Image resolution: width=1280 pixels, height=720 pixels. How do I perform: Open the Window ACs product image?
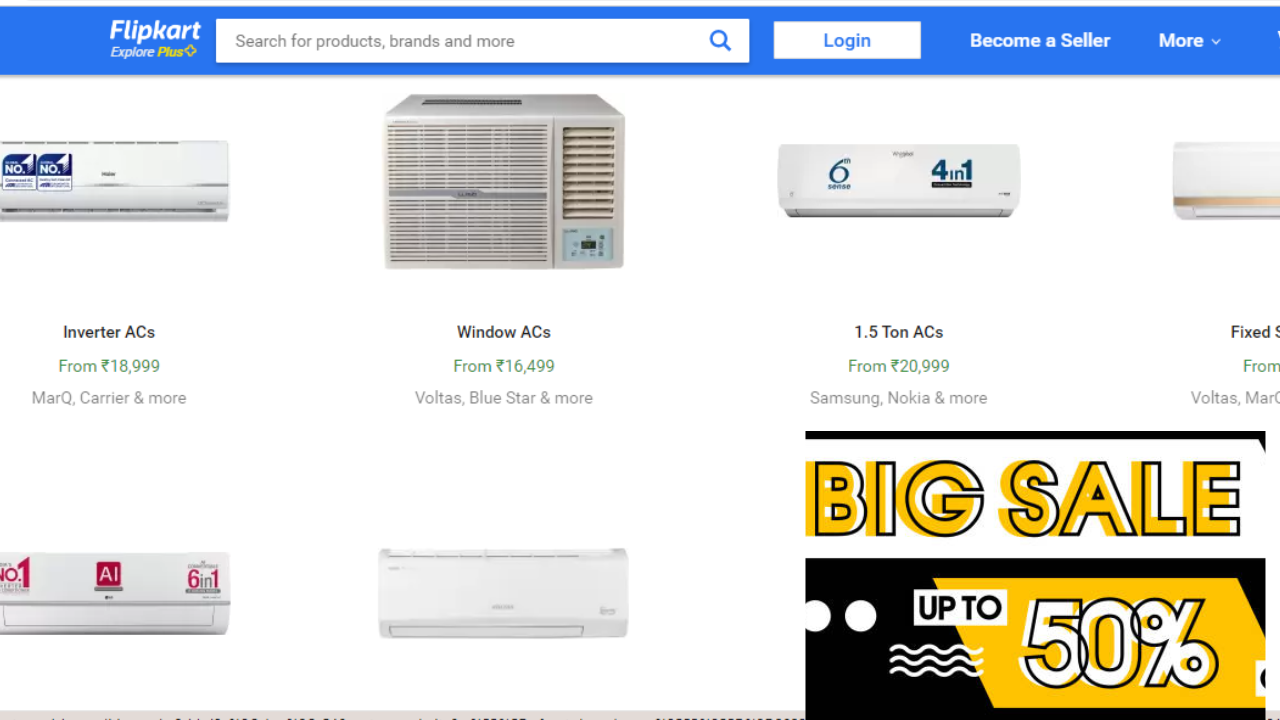click(505, 181)
